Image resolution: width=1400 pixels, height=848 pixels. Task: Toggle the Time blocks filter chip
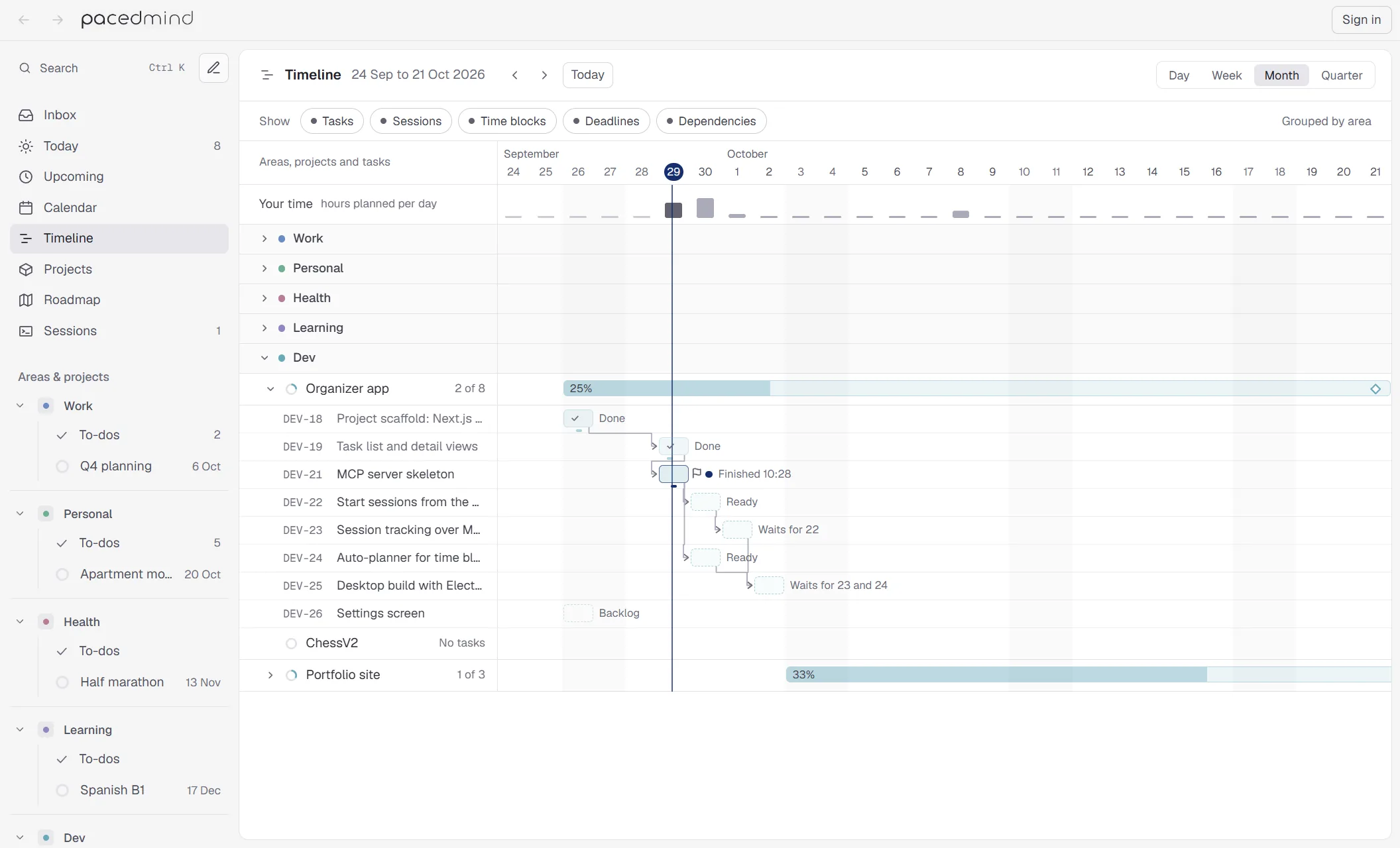[508, 121]
